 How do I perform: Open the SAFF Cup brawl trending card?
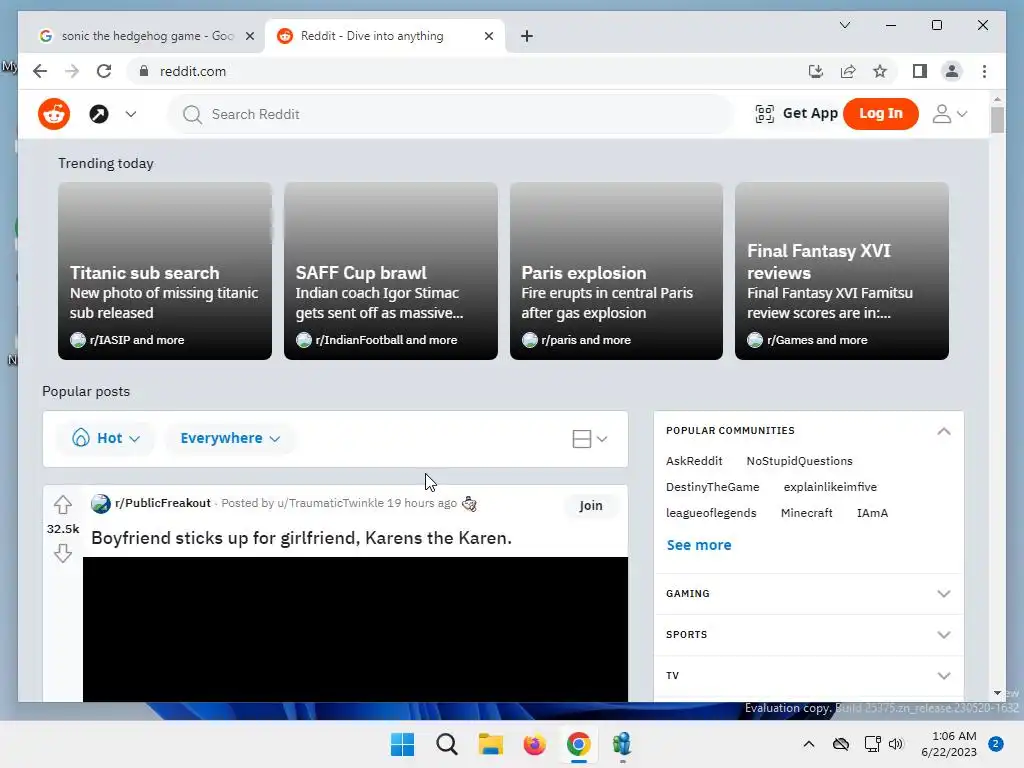click(x=391, y=271)
